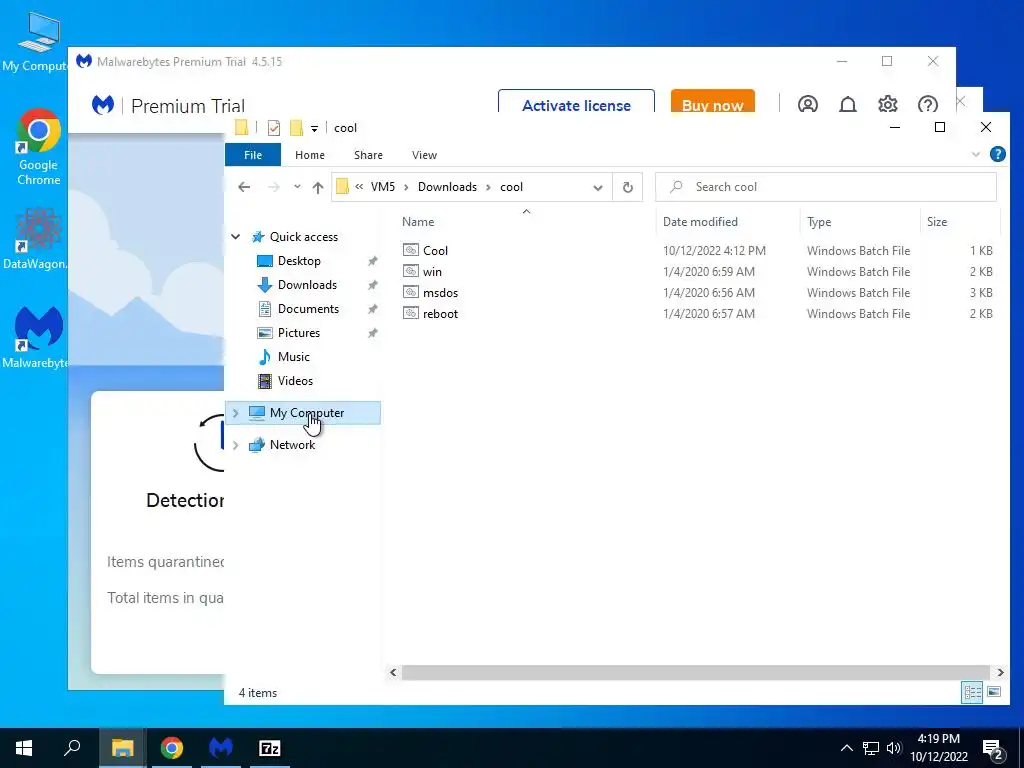Open the Share ribbon tab

(368, 155)
